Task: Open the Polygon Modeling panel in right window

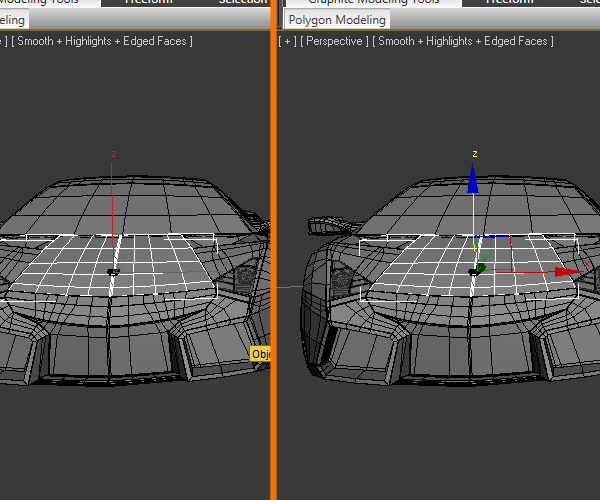Action: point(337,20)
